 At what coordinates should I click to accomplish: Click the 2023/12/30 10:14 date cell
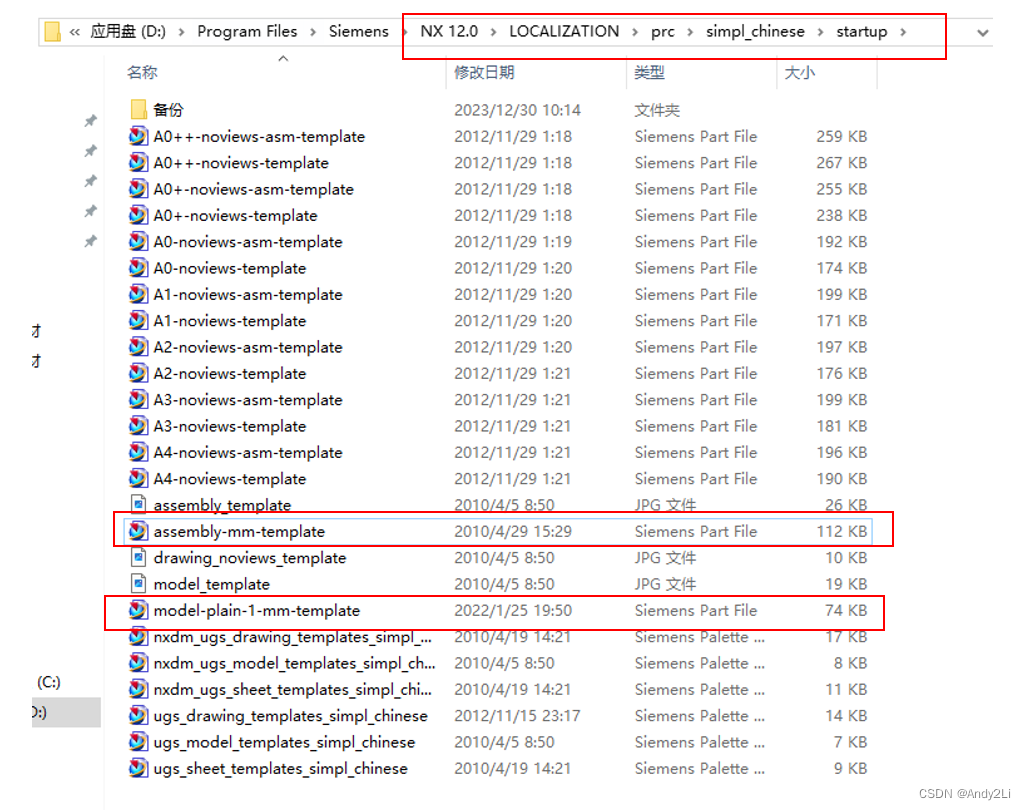pos(517,110)
